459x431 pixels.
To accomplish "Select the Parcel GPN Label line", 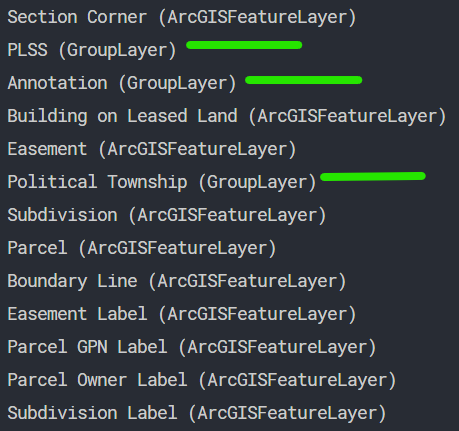I will pyautogui.click(x=192, y=347).
